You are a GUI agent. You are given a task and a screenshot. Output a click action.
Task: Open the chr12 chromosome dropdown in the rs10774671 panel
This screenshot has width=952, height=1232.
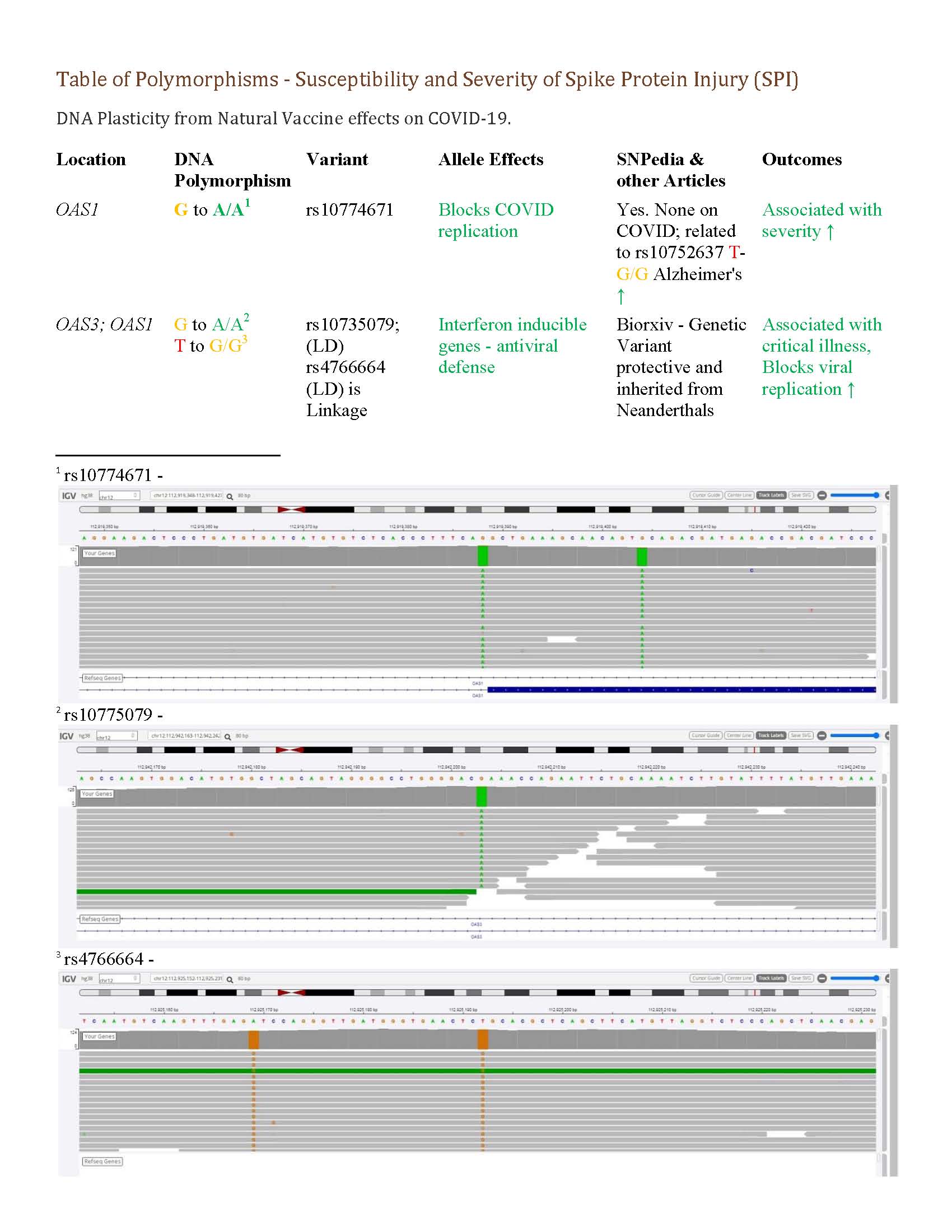pos(119,496)
